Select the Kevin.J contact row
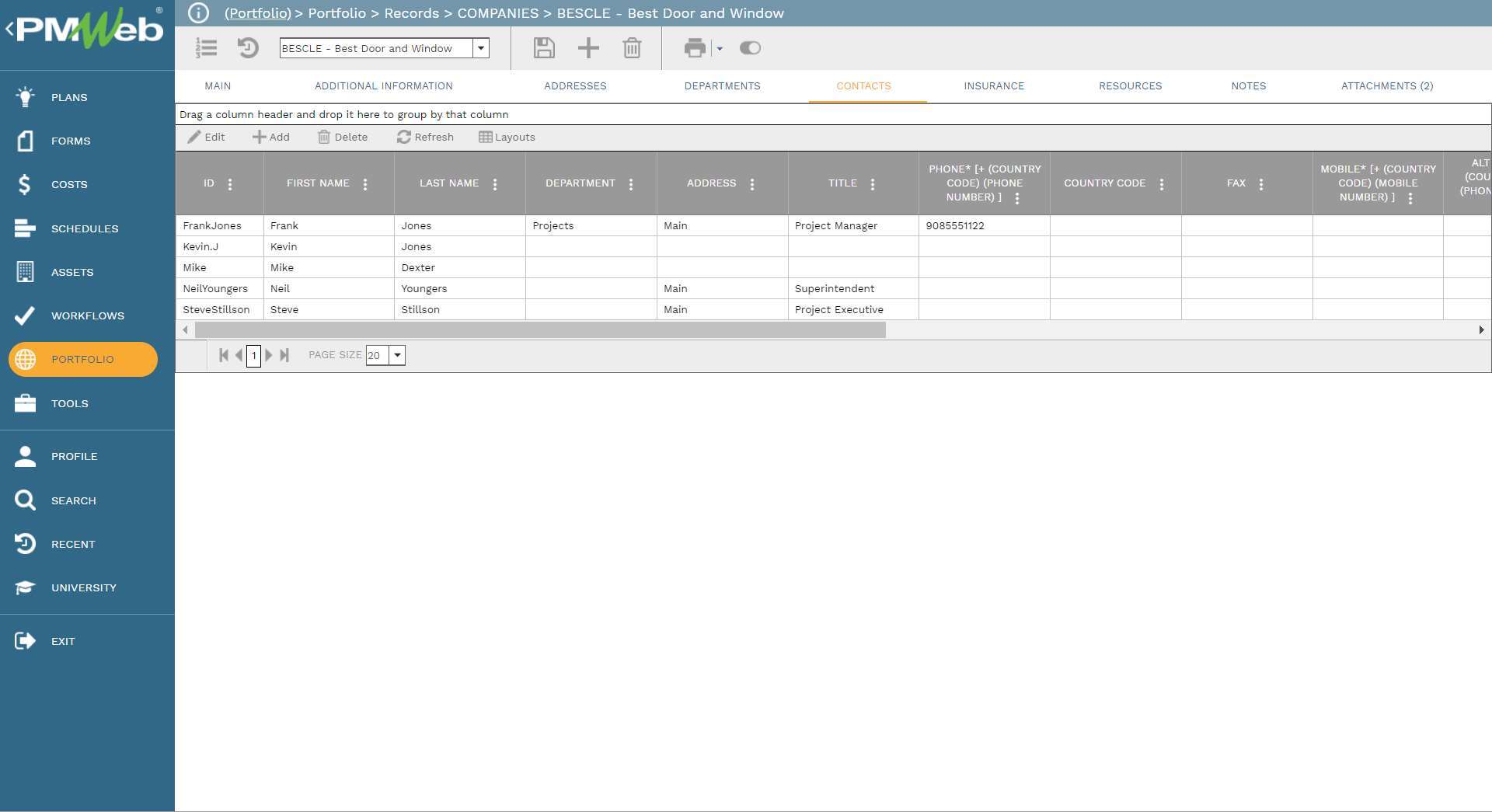The width and height of the screenshot is (1492, 812). [833, 246]
